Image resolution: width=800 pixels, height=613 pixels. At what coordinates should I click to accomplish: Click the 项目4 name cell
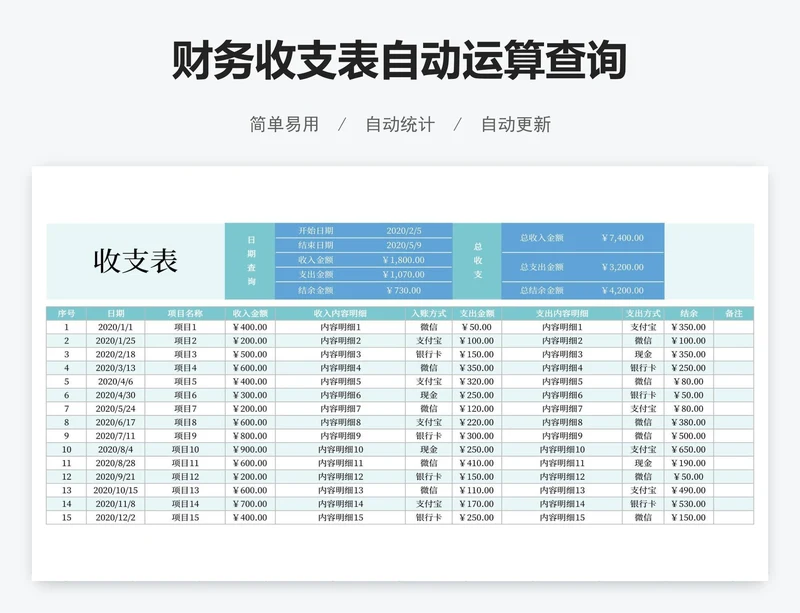185,368
